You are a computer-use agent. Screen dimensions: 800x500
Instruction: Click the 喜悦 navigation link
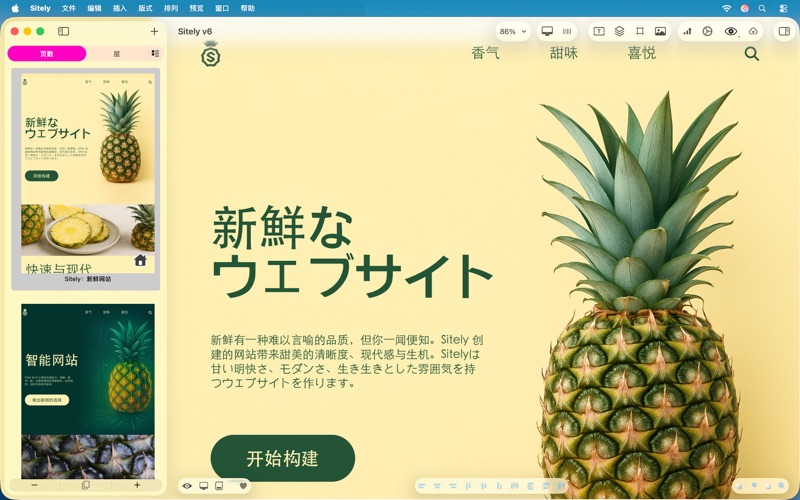(642, 53)
